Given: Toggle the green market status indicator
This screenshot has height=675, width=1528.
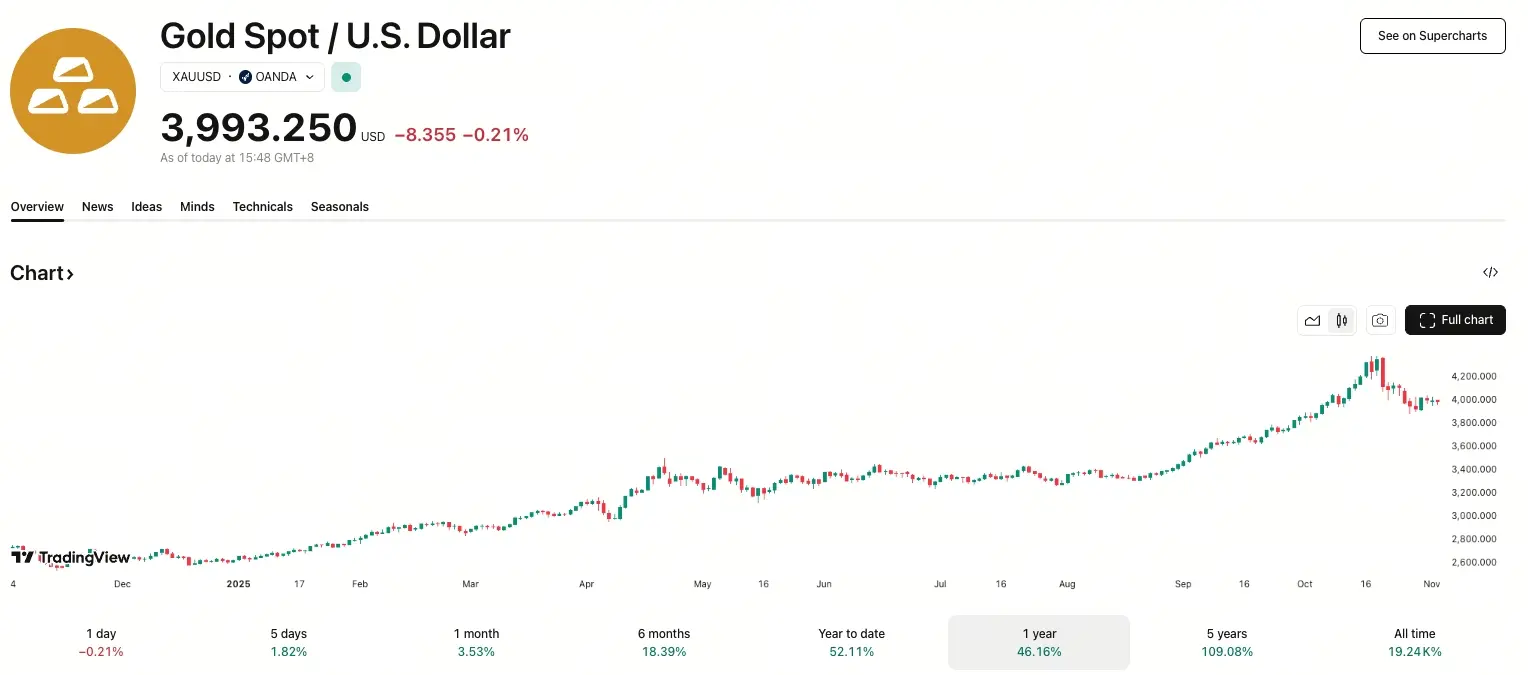Looking at the screenshot, I should [346, 76].
